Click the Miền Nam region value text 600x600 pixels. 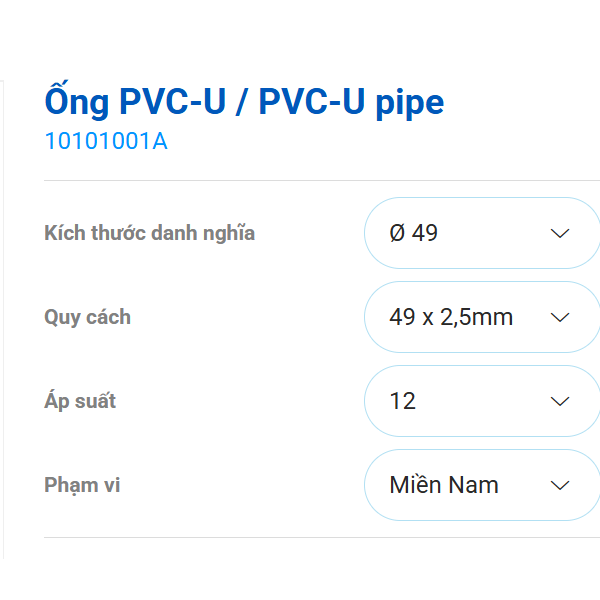click(x=444, y=485)
